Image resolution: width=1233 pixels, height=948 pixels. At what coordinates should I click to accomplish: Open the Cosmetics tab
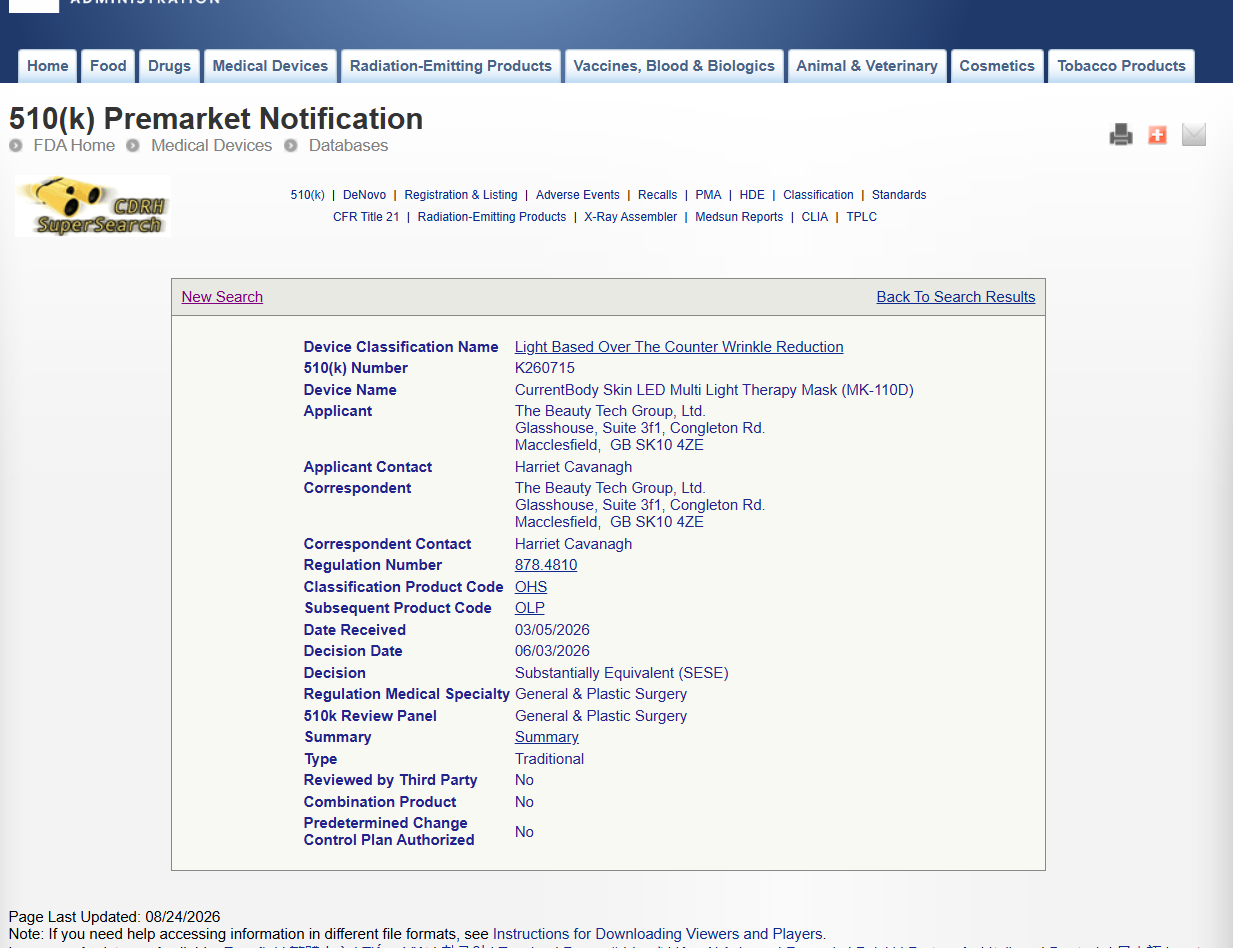(x=997, y=66)
